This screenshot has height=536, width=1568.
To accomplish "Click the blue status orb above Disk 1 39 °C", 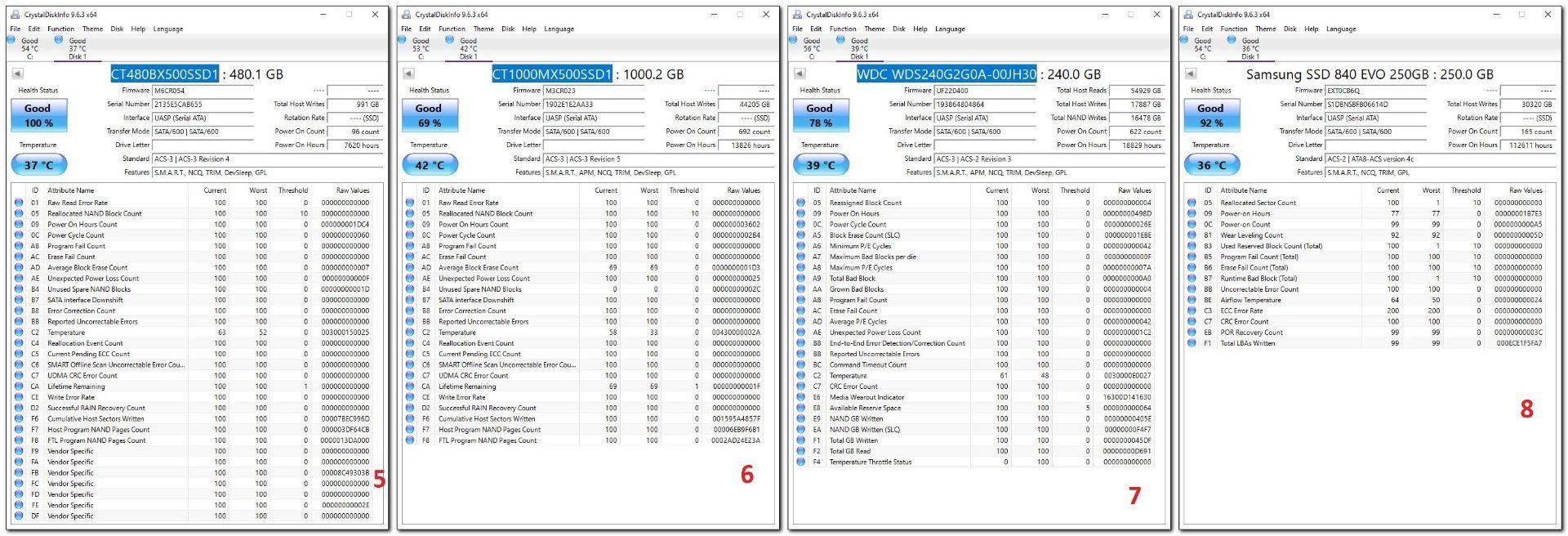I will pos(841,38).
